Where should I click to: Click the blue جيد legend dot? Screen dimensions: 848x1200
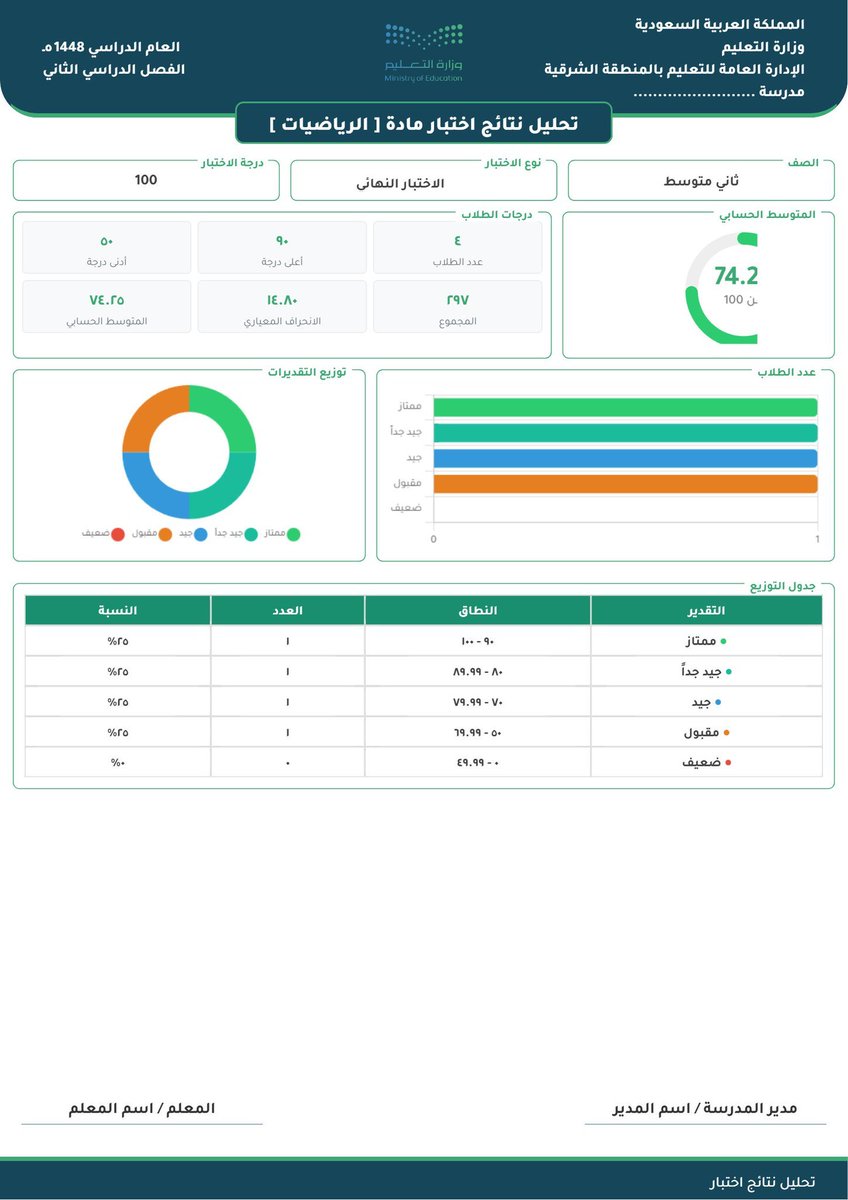201,534
